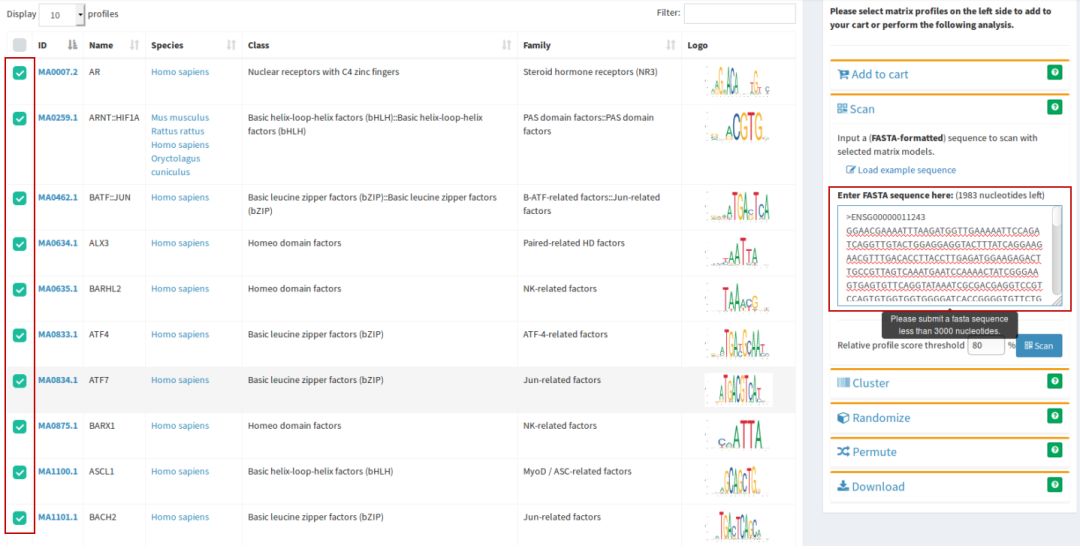Screen dimensions: 1080x549
Task: Uncheck the MA0834.1 ATF7 row checkbox
Action: [20, 380]
